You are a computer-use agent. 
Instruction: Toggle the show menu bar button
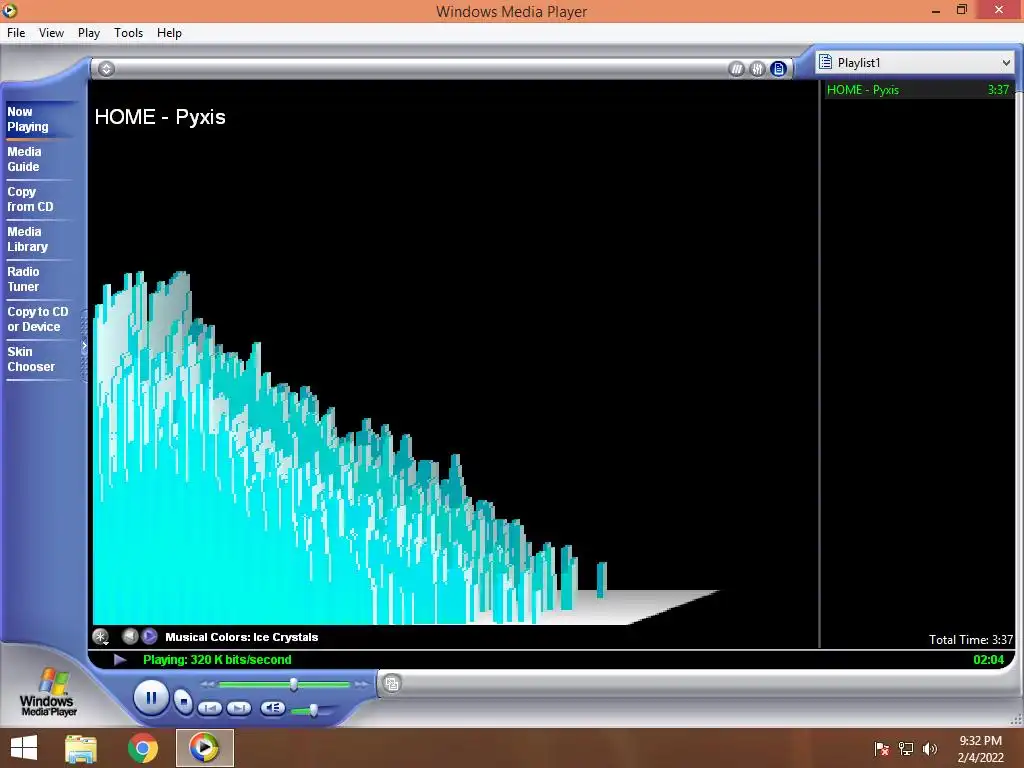pyautogui.click(x=106, y=69)
